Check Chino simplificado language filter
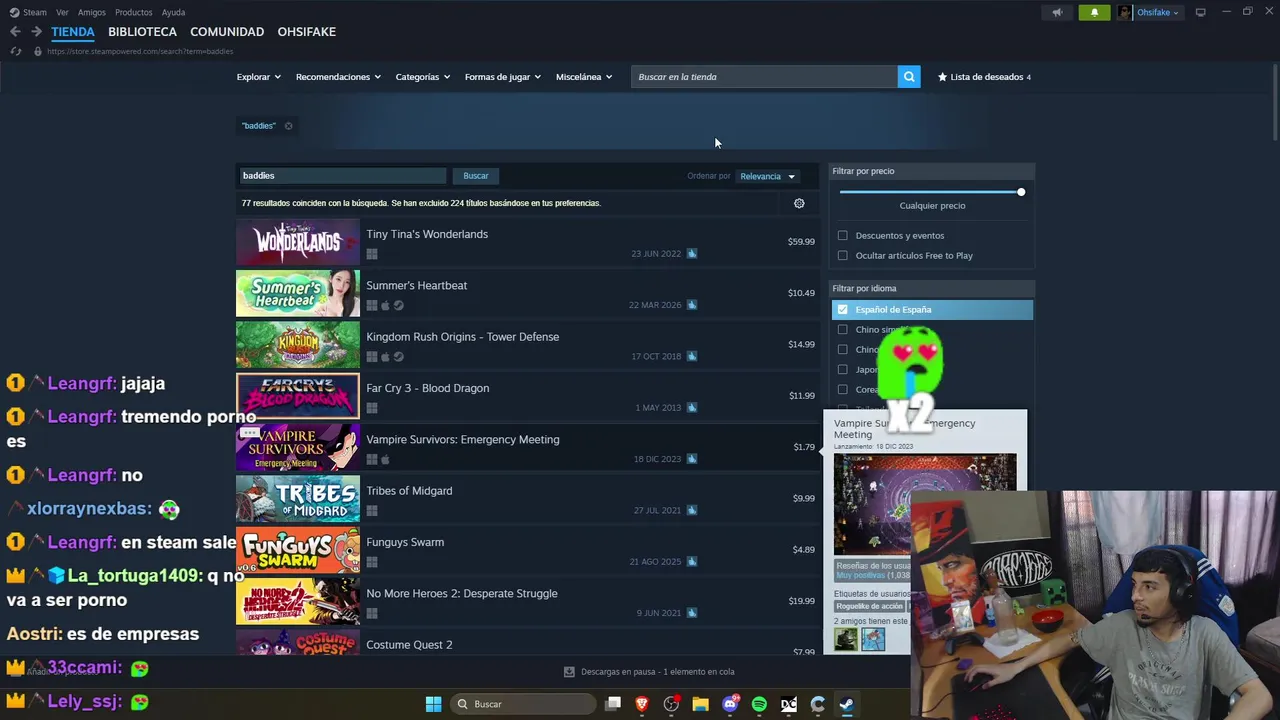Screen dimensions: 1280x720 coord(842,330)
